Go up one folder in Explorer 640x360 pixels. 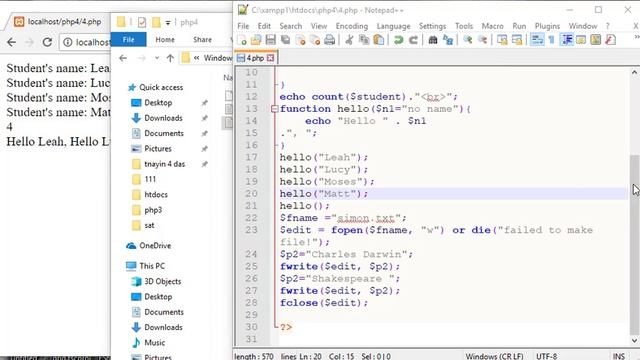(x=170, y=58)
